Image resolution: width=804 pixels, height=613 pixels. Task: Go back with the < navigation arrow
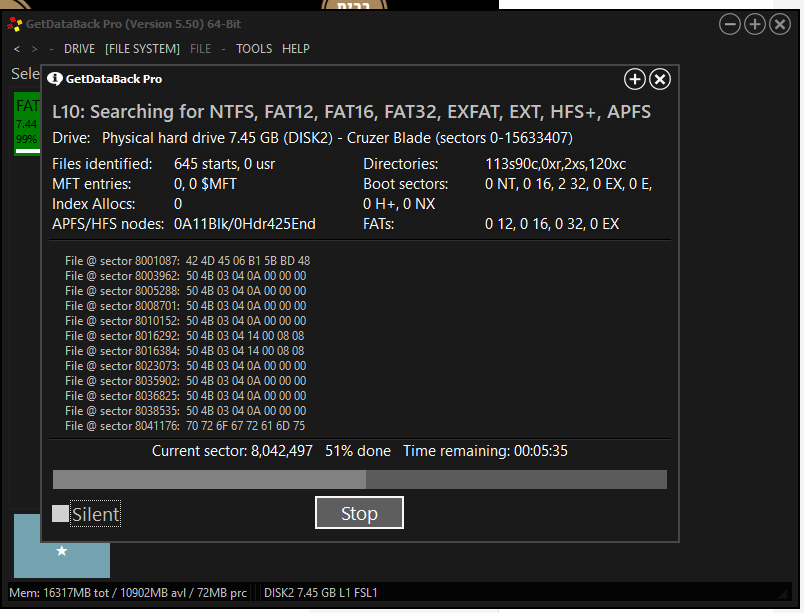(17, 49)
